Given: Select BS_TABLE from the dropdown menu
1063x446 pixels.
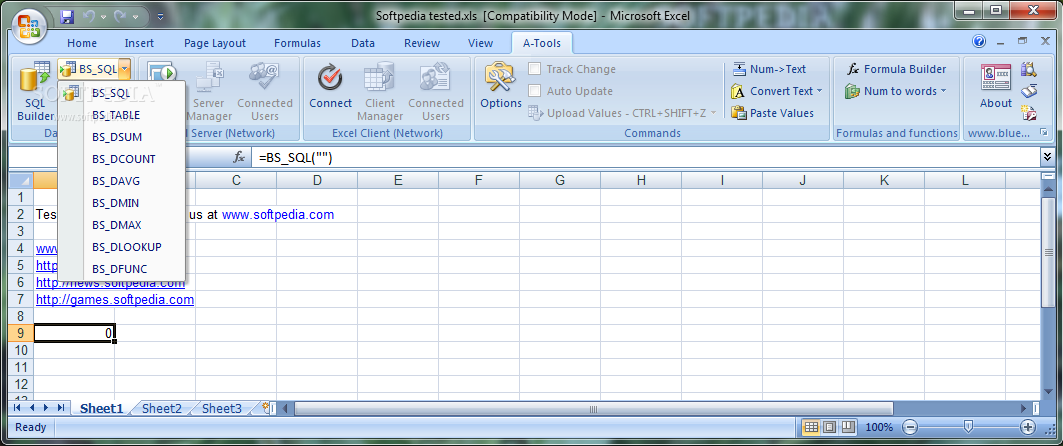Looking at the screenshot, I should (x=121, y=115).
